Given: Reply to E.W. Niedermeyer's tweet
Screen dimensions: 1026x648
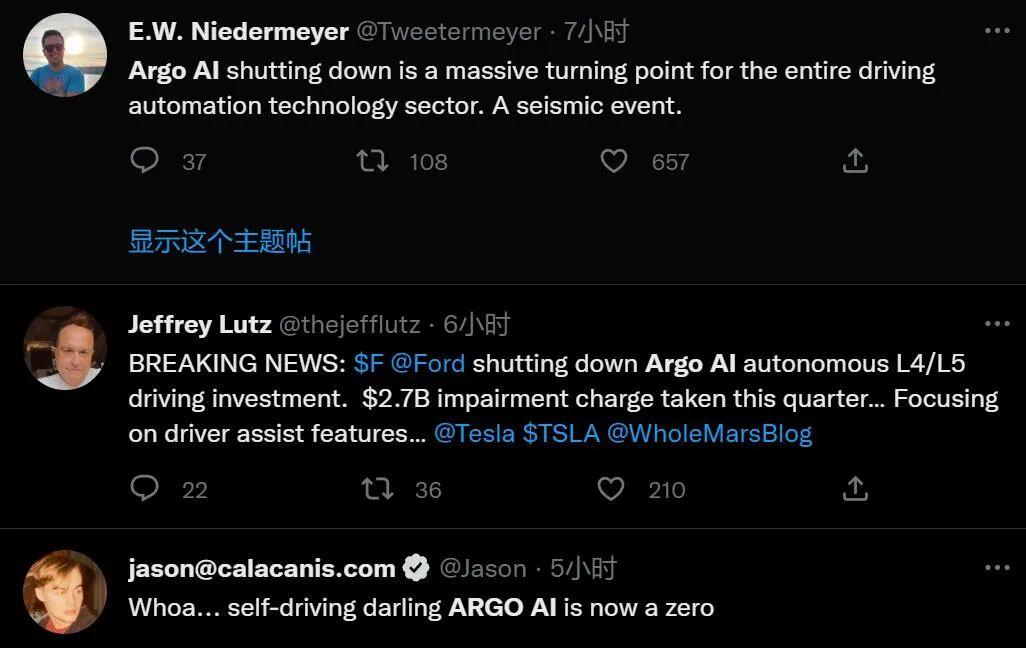Looking at the screenshot, I should pos(145,160).
